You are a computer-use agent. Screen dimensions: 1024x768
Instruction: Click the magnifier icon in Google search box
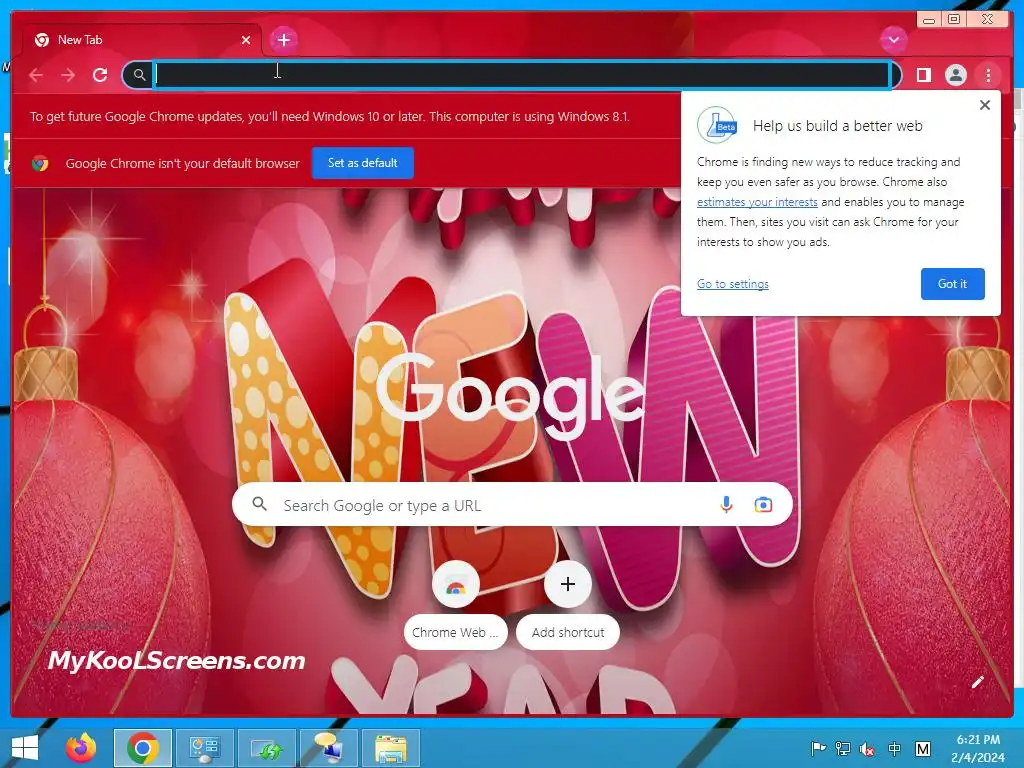click(x=259, y=504)
